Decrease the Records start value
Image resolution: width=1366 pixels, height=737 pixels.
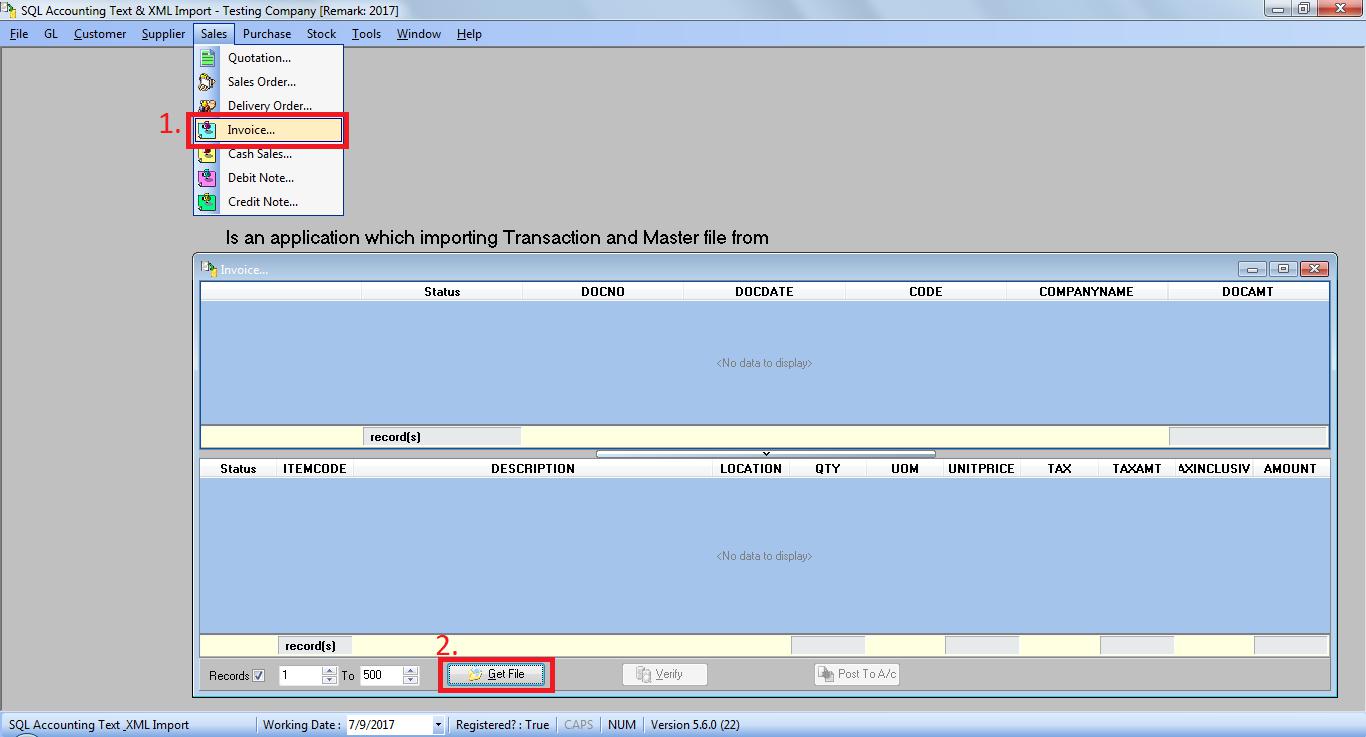point(329,680)
